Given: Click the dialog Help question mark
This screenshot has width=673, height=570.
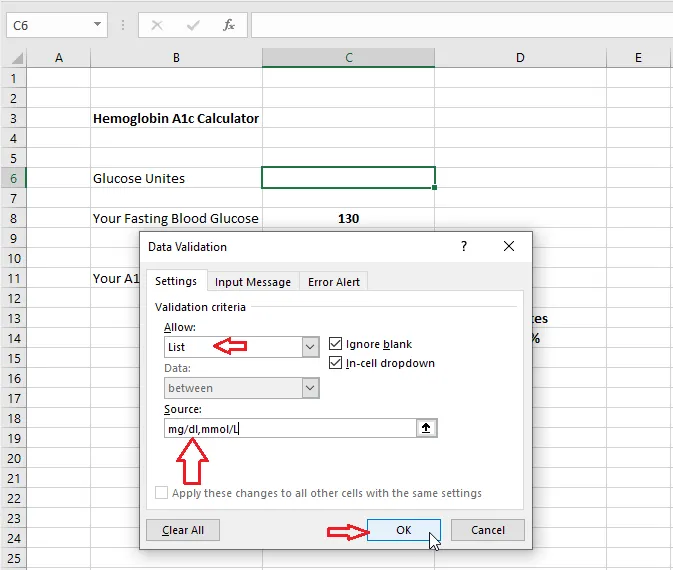Looking at the screenshot, I should (464, 246).
